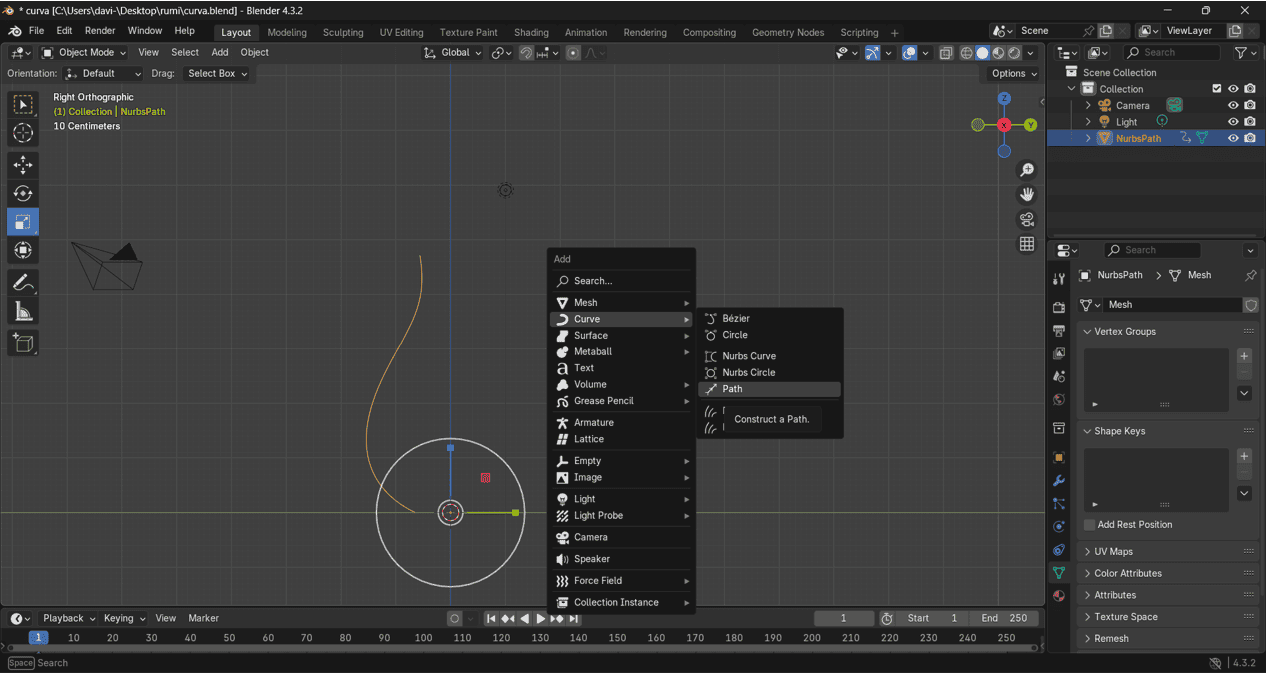Select the Cursor tool in the toolbar

(x=23, y=133)
